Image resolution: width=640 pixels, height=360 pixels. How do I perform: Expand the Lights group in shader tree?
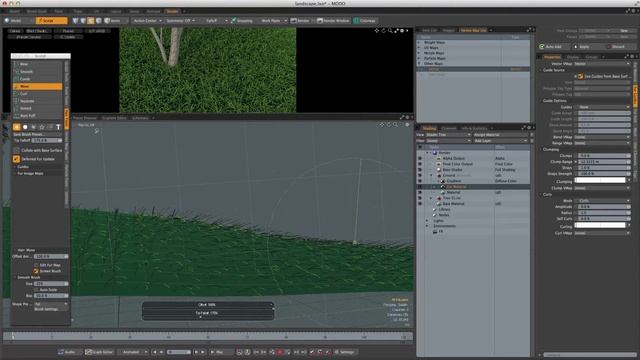427,220
